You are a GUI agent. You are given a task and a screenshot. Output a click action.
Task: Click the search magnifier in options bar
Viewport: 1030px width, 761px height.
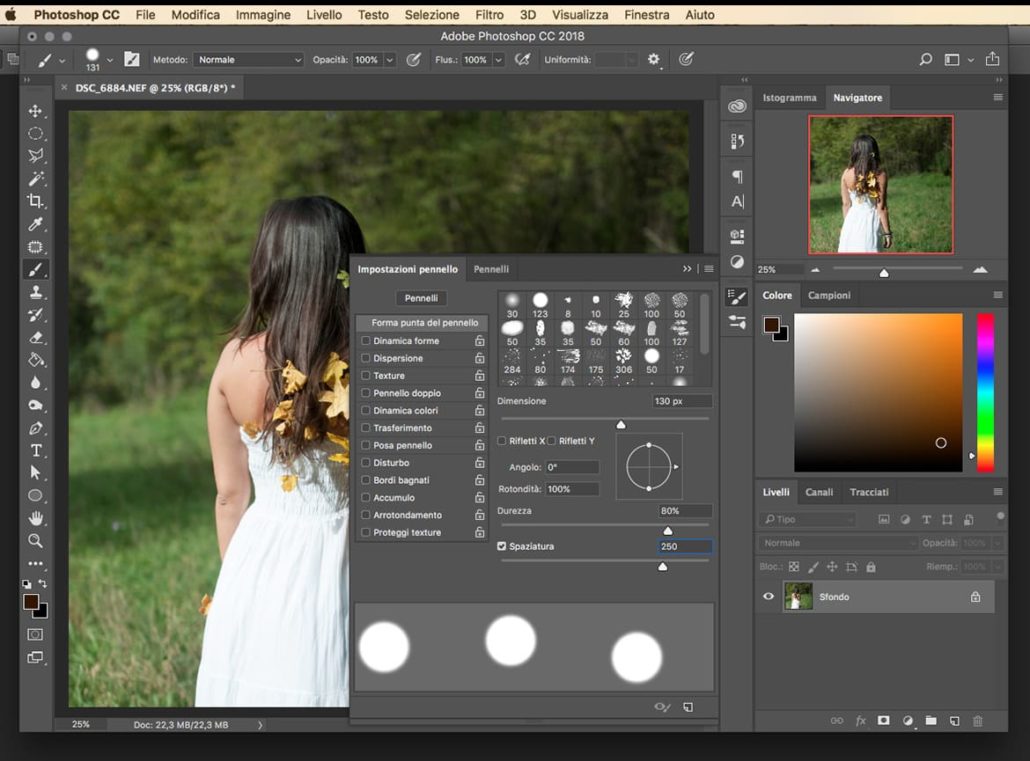926,60
